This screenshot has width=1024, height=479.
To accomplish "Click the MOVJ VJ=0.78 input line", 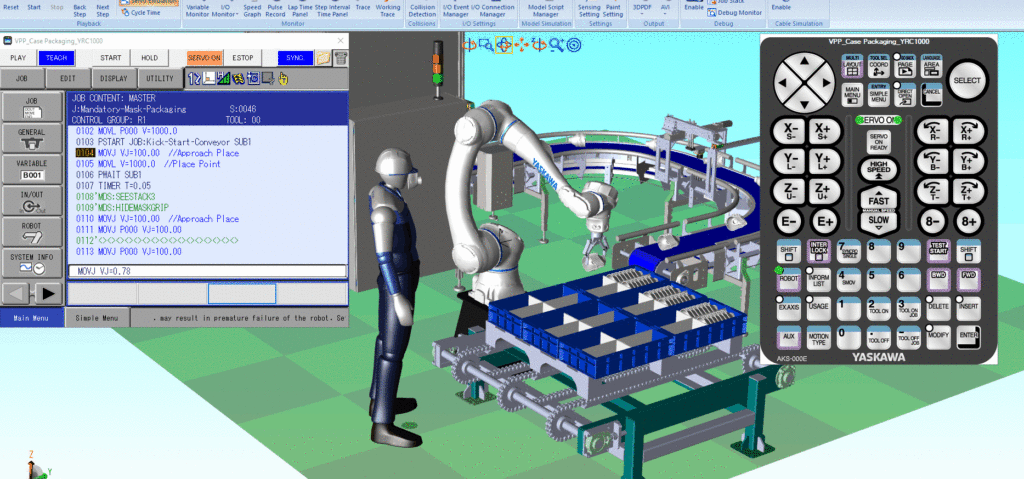I will point(207,271).
